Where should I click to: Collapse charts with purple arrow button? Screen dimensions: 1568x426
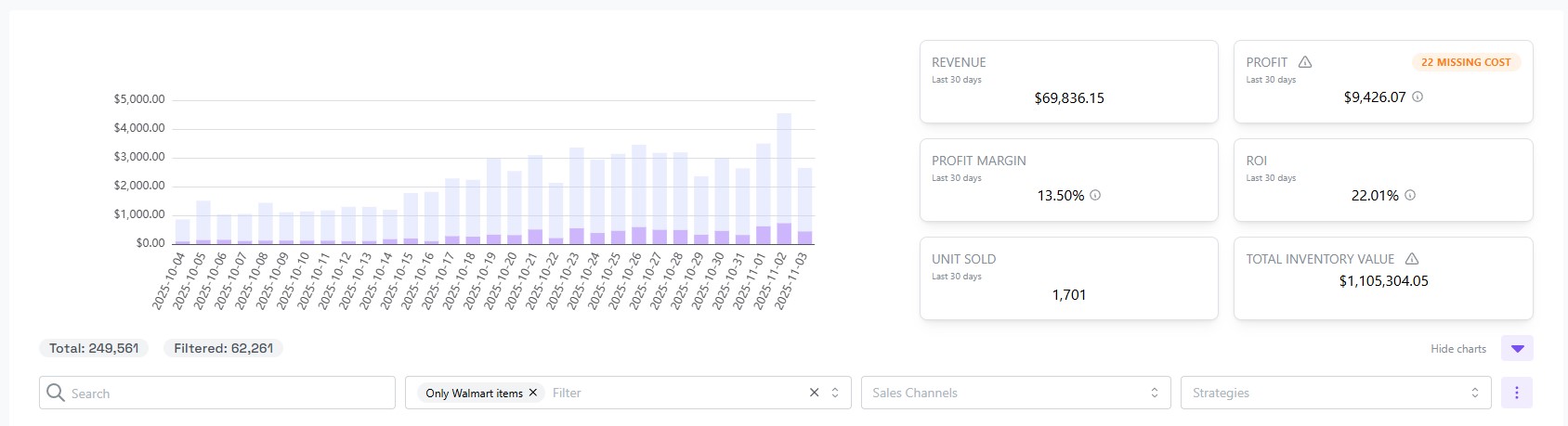point(1517,348)
